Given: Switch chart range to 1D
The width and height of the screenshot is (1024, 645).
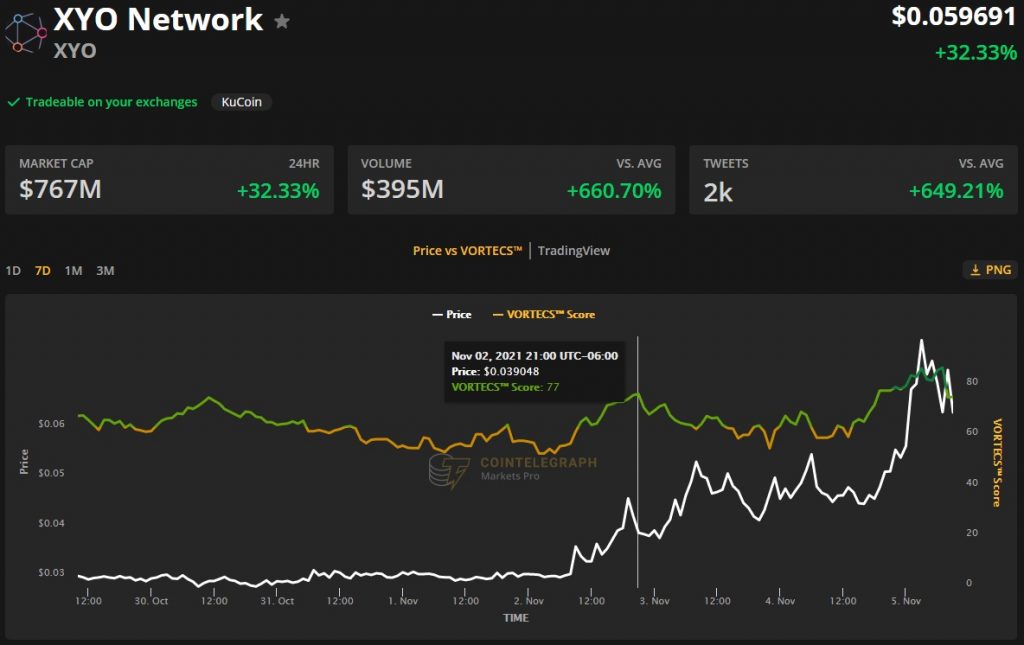Looking at the screenshot, I should (13, 270).
